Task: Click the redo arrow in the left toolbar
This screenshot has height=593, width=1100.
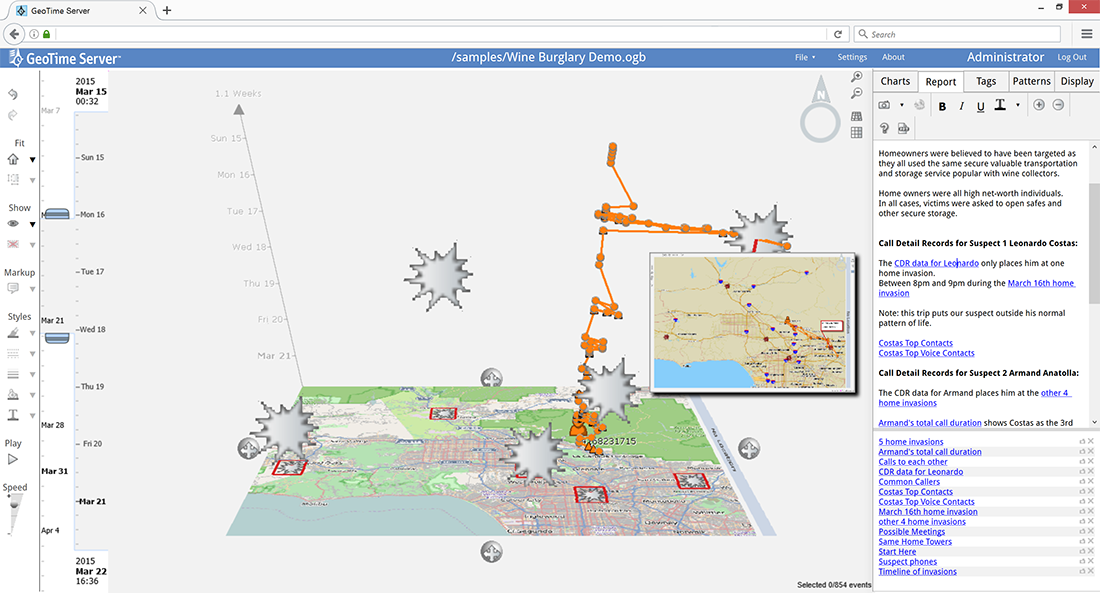Action: click(x=13, y=115)
